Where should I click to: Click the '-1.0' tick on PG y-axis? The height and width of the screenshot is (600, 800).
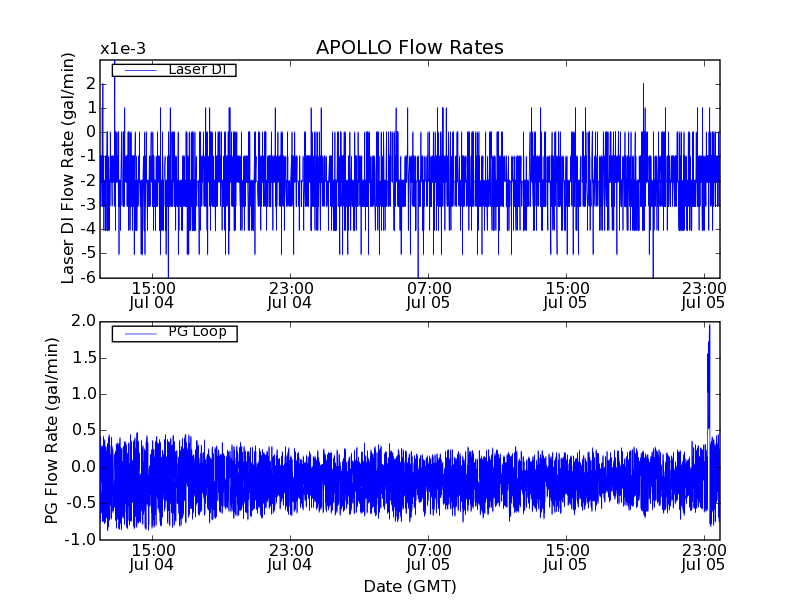pyautogui.click(x=81, y=539)
